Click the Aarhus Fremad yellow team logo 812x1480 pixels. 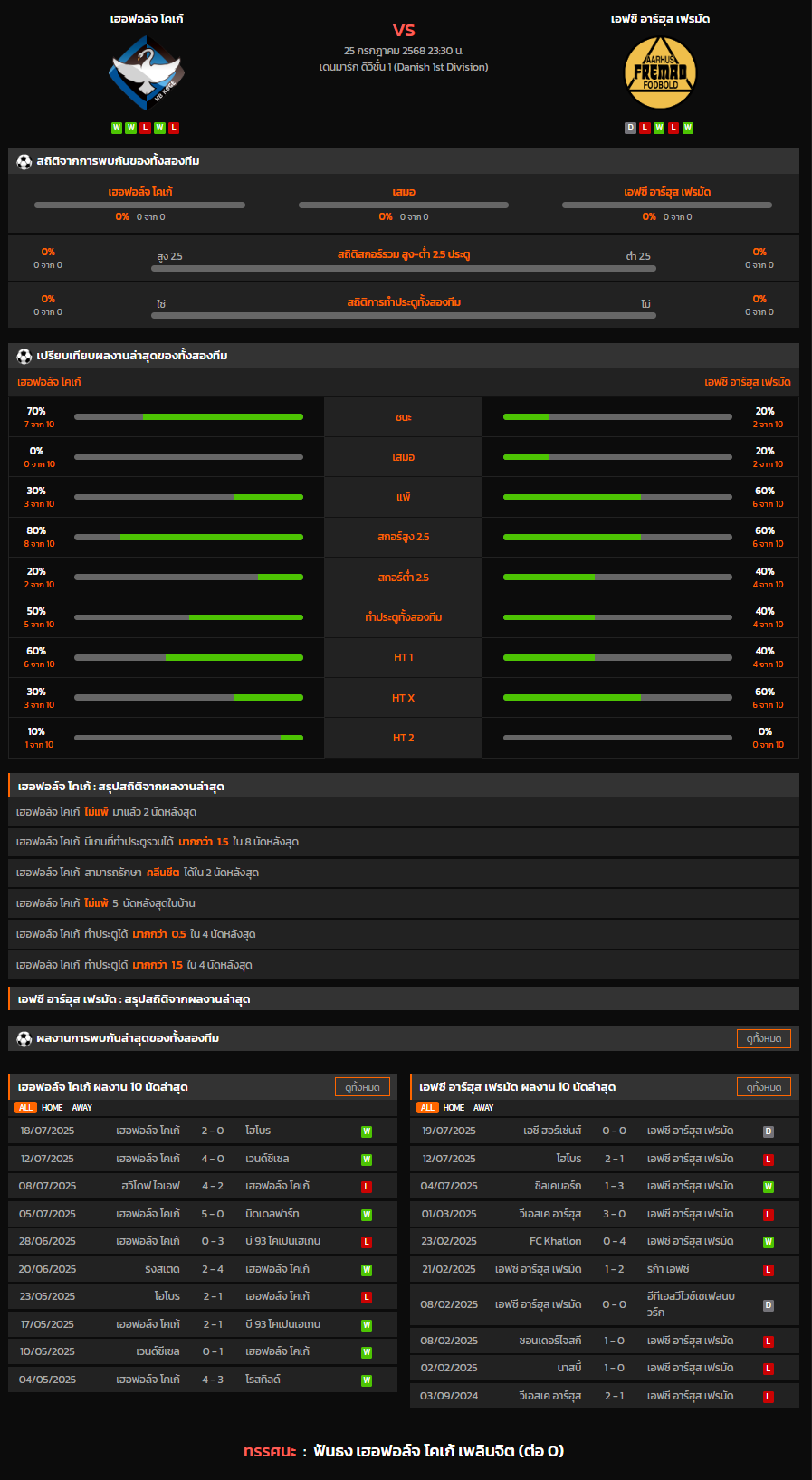660,73
